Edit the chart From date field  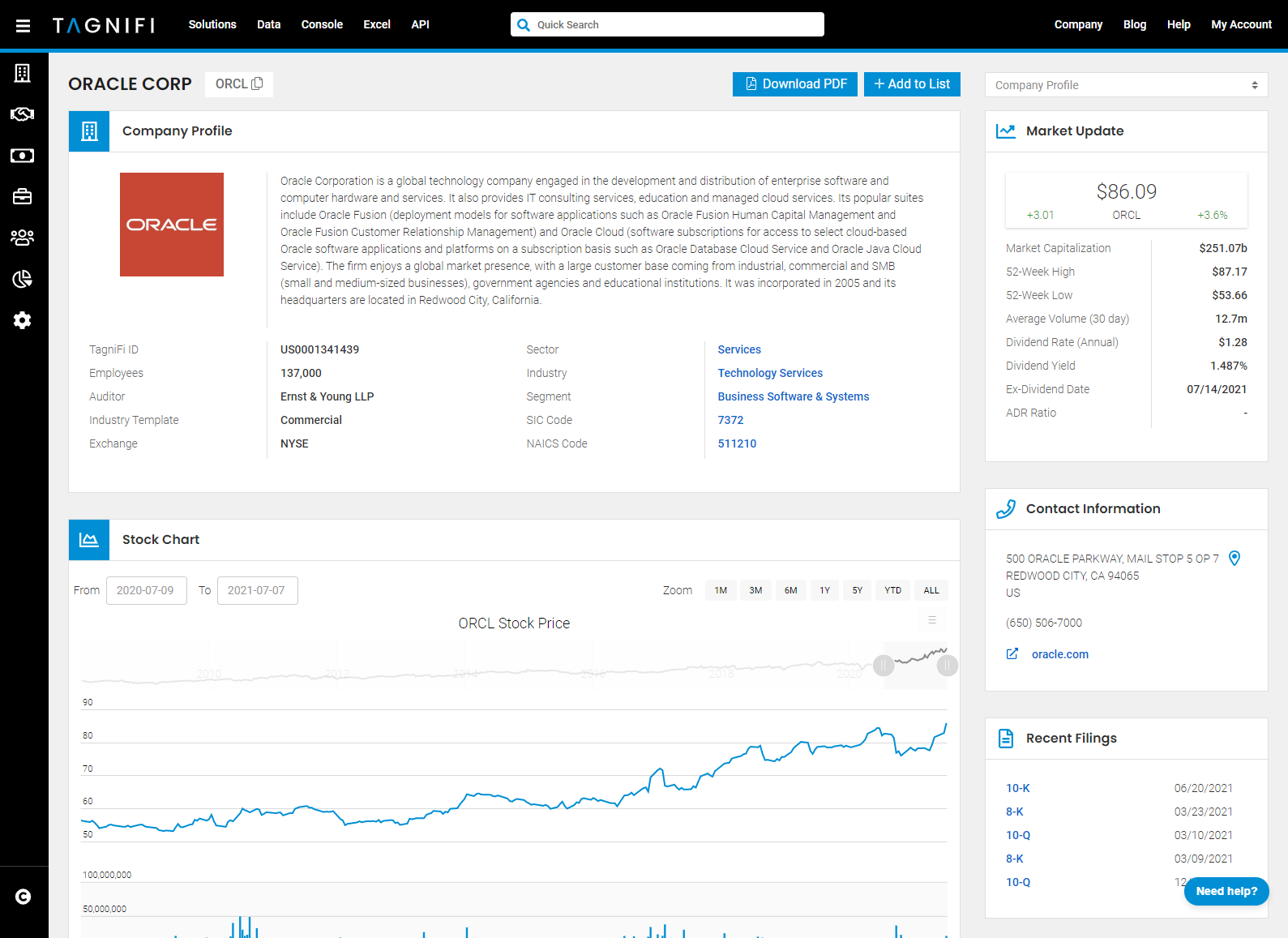pos(147,590)
